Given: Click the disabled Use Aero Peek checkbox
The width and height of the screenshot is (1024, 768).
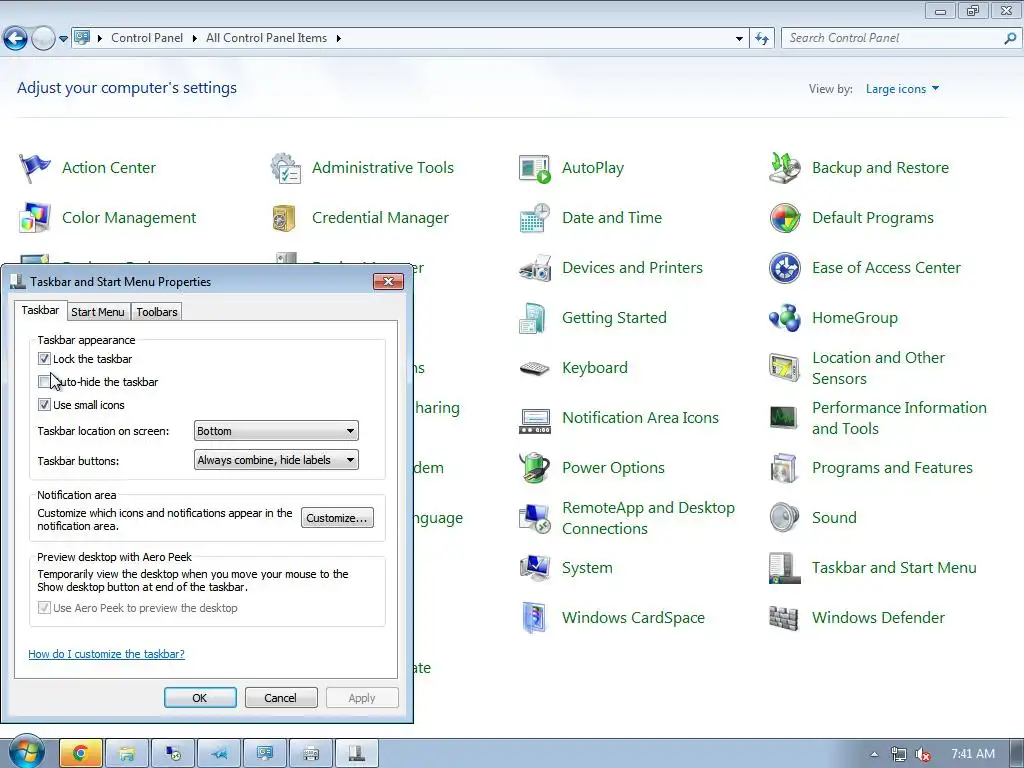Looking at the screenshot, I should pyautogui.click(x=44, y=608).
